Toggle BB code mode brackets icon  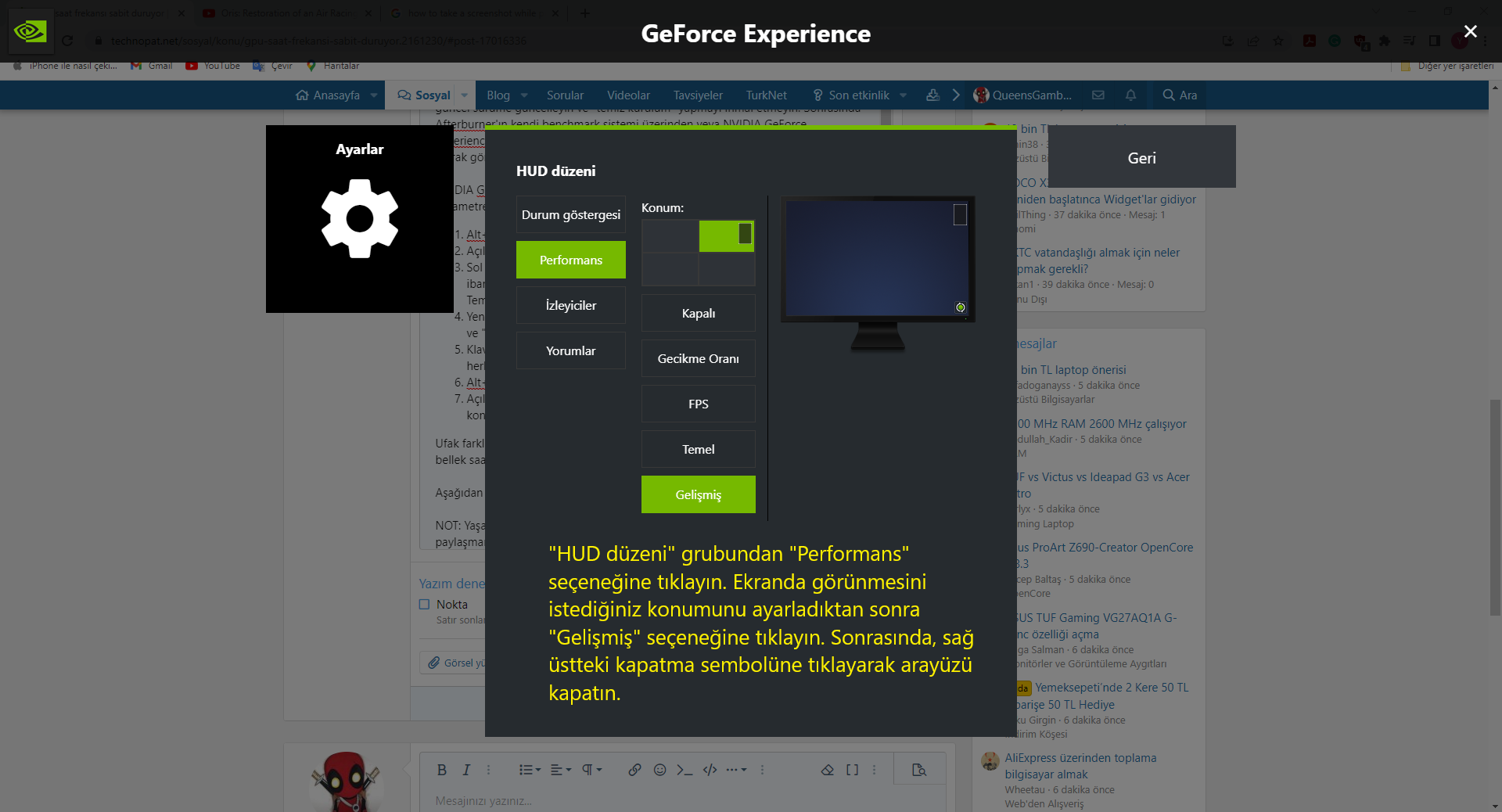pos(852,770)
